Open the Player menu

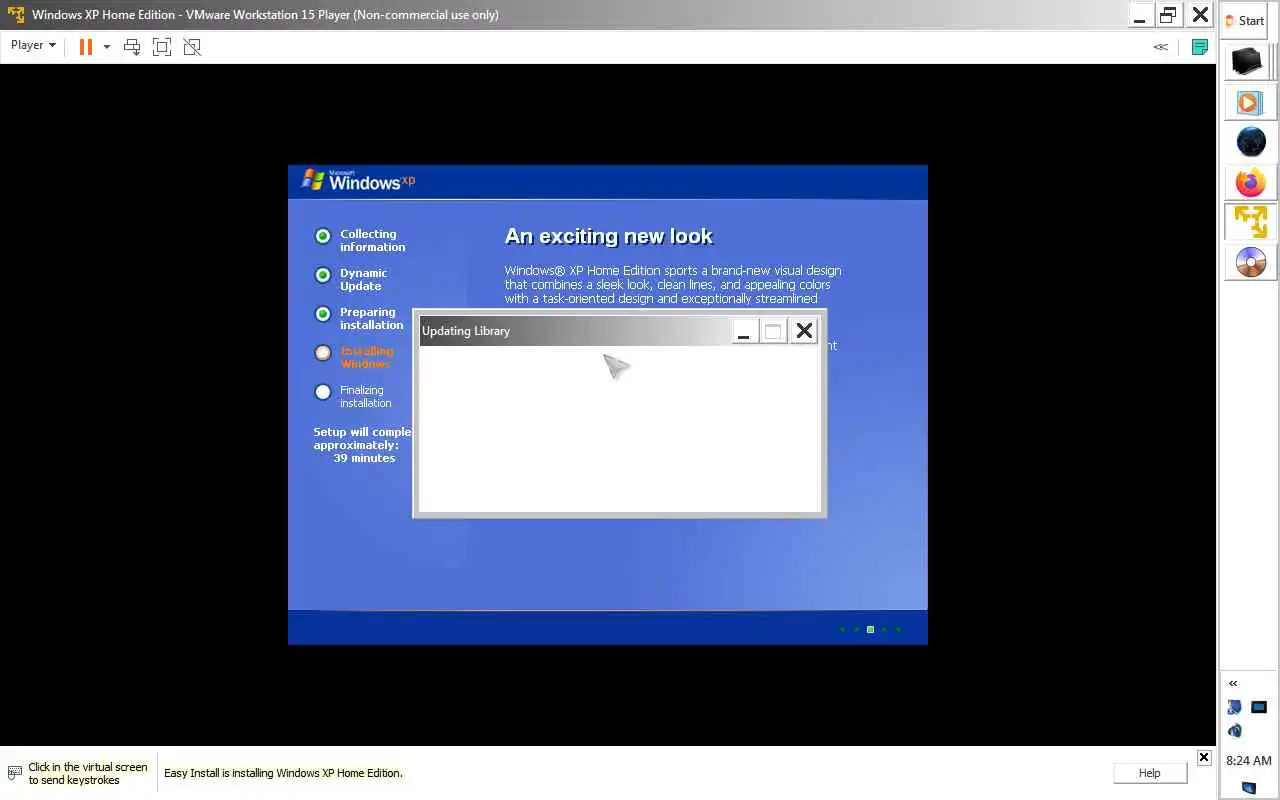[x=33, y=45]
